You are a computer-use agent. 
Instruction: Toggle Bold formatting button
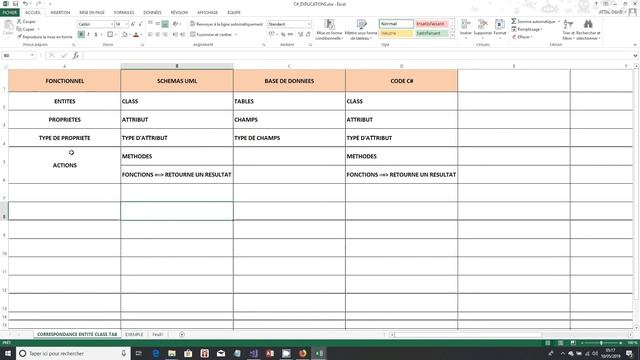[x=81, y=35]
